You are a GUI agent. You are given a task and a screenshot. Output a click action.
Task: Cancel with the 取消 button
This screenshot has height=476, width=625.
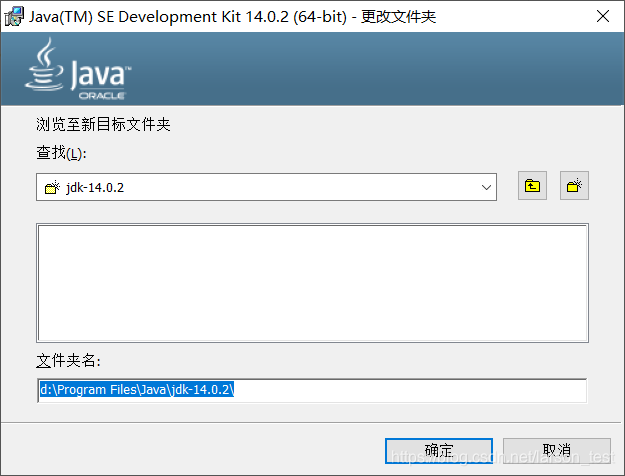point(557,451)
